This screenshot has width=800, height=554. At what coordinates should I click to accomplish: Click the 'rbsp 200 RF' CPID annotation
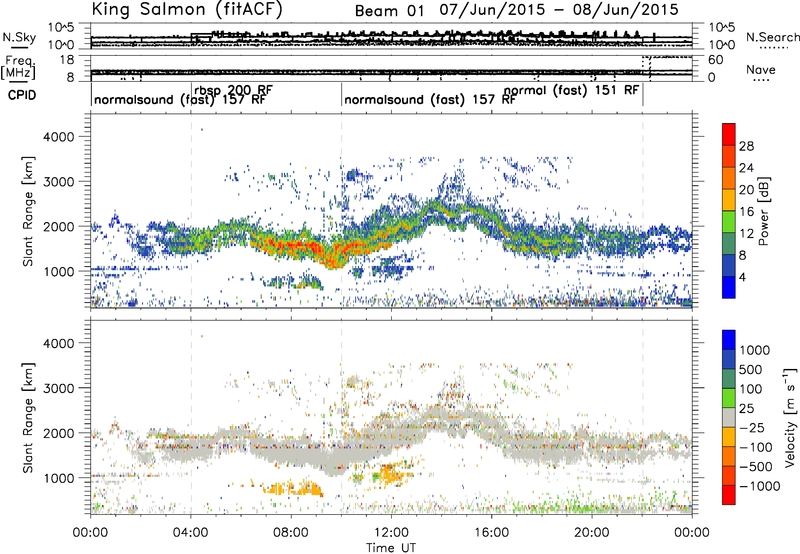click(233, 90)
